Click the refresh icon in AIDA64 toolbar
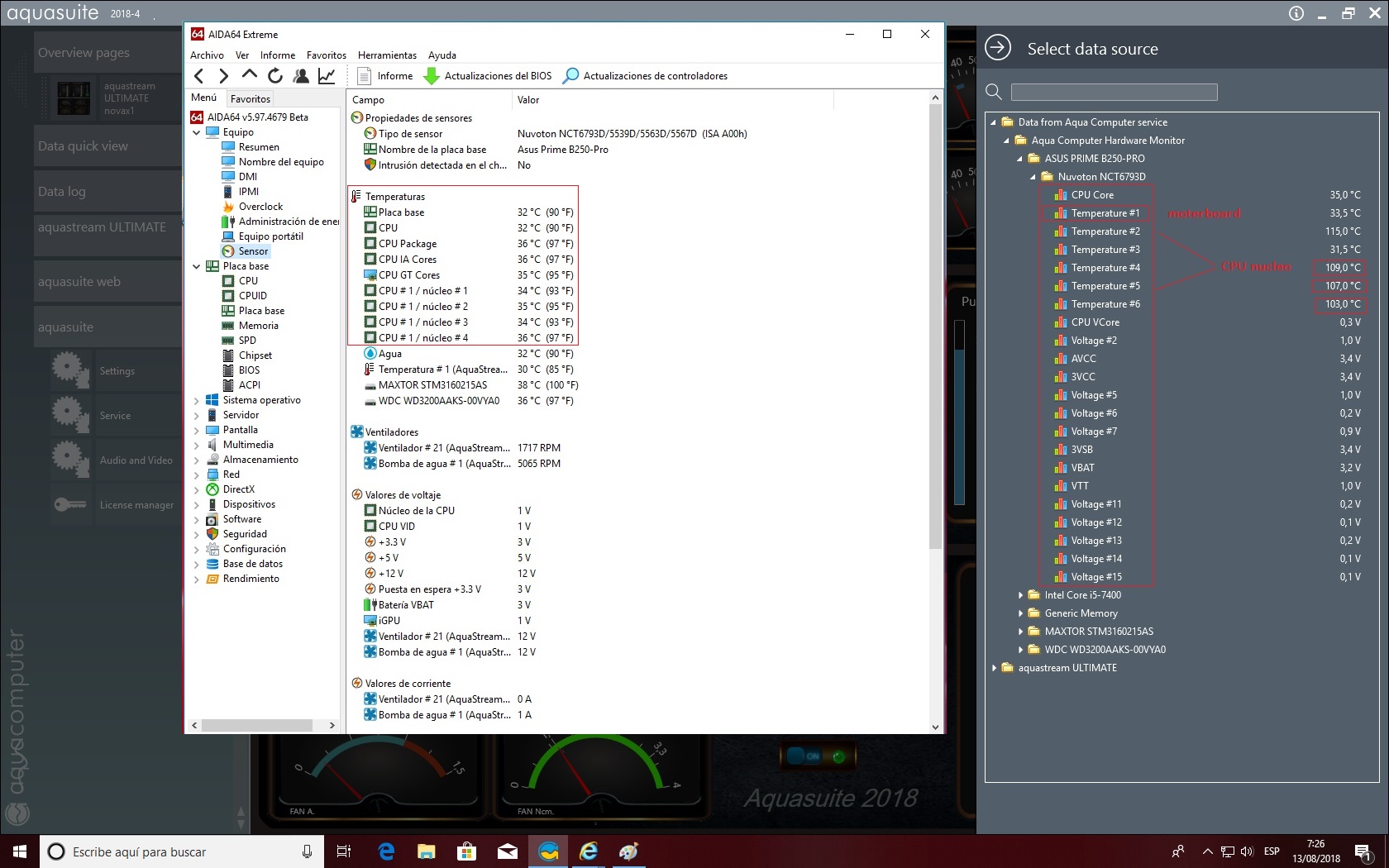The width and height of the screenshot is (1389, 868). click(x=275, y=76)
